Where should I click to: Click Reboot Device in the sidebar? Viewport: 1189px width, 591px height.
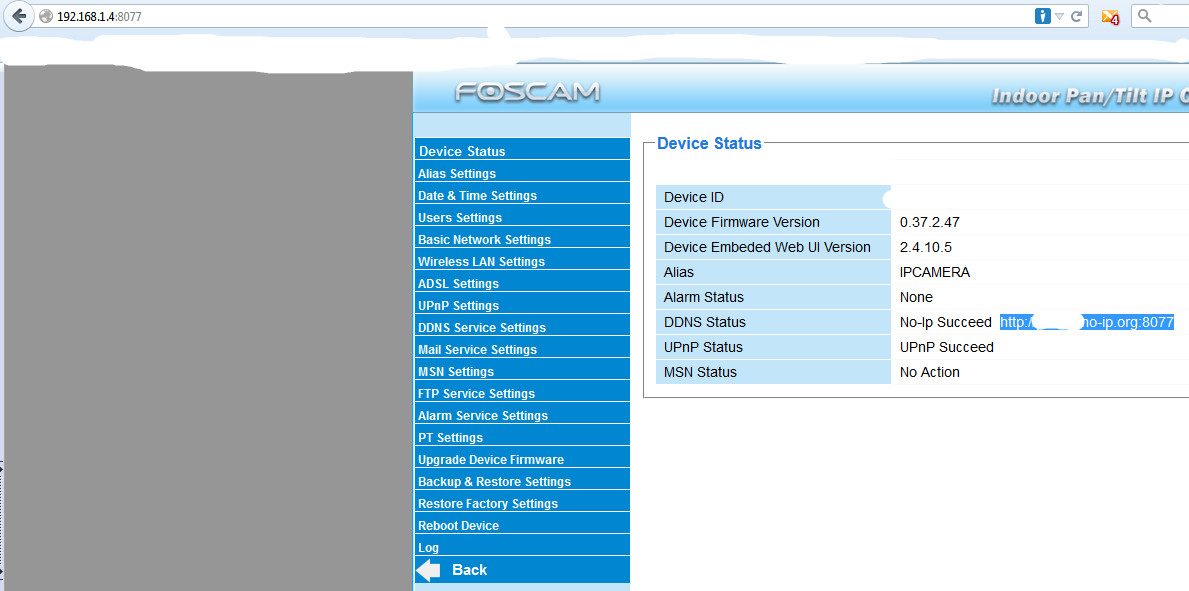[458, 526]
